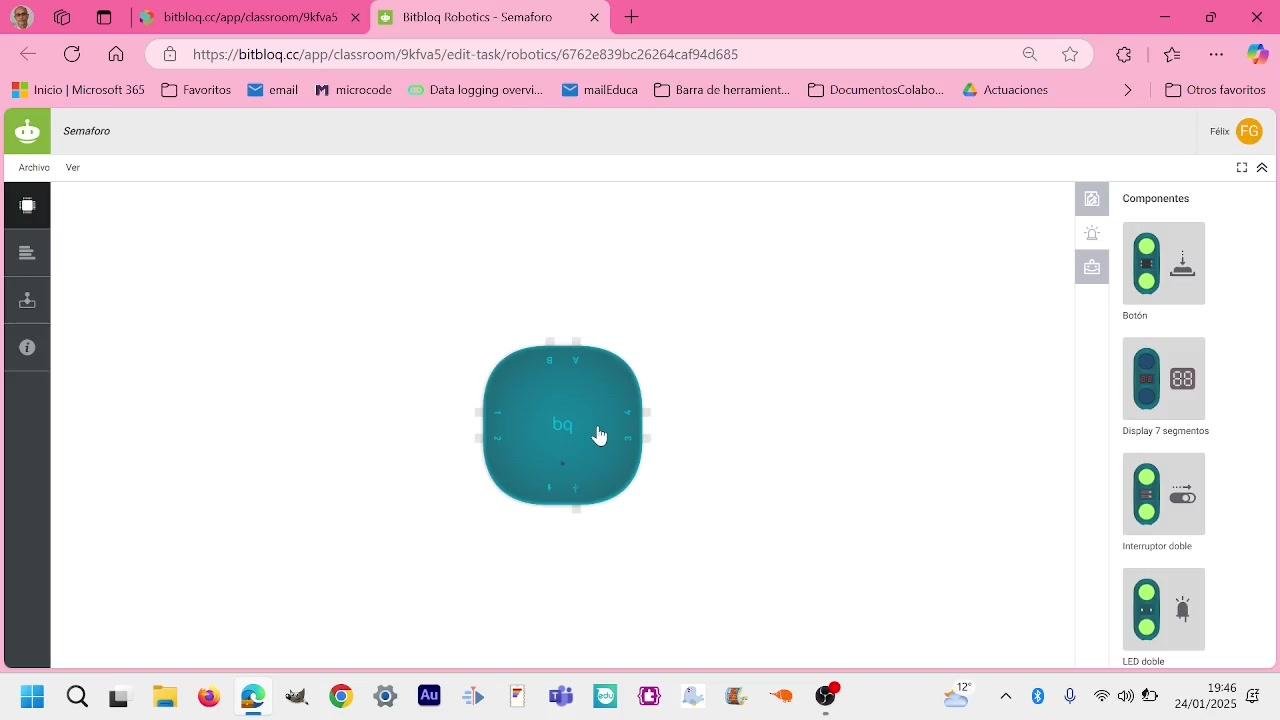Click the Semaforo project title
1280x720 pixels.
(87, 131)
